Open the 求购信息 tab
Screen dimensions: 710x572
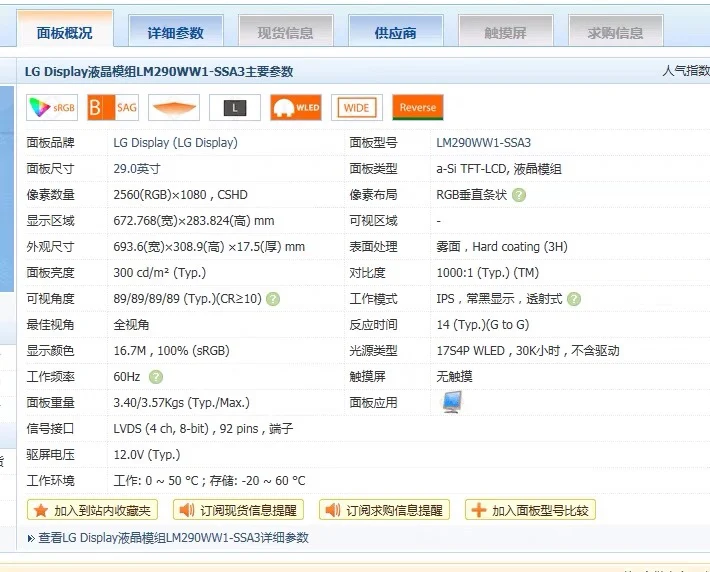[616, 32]
